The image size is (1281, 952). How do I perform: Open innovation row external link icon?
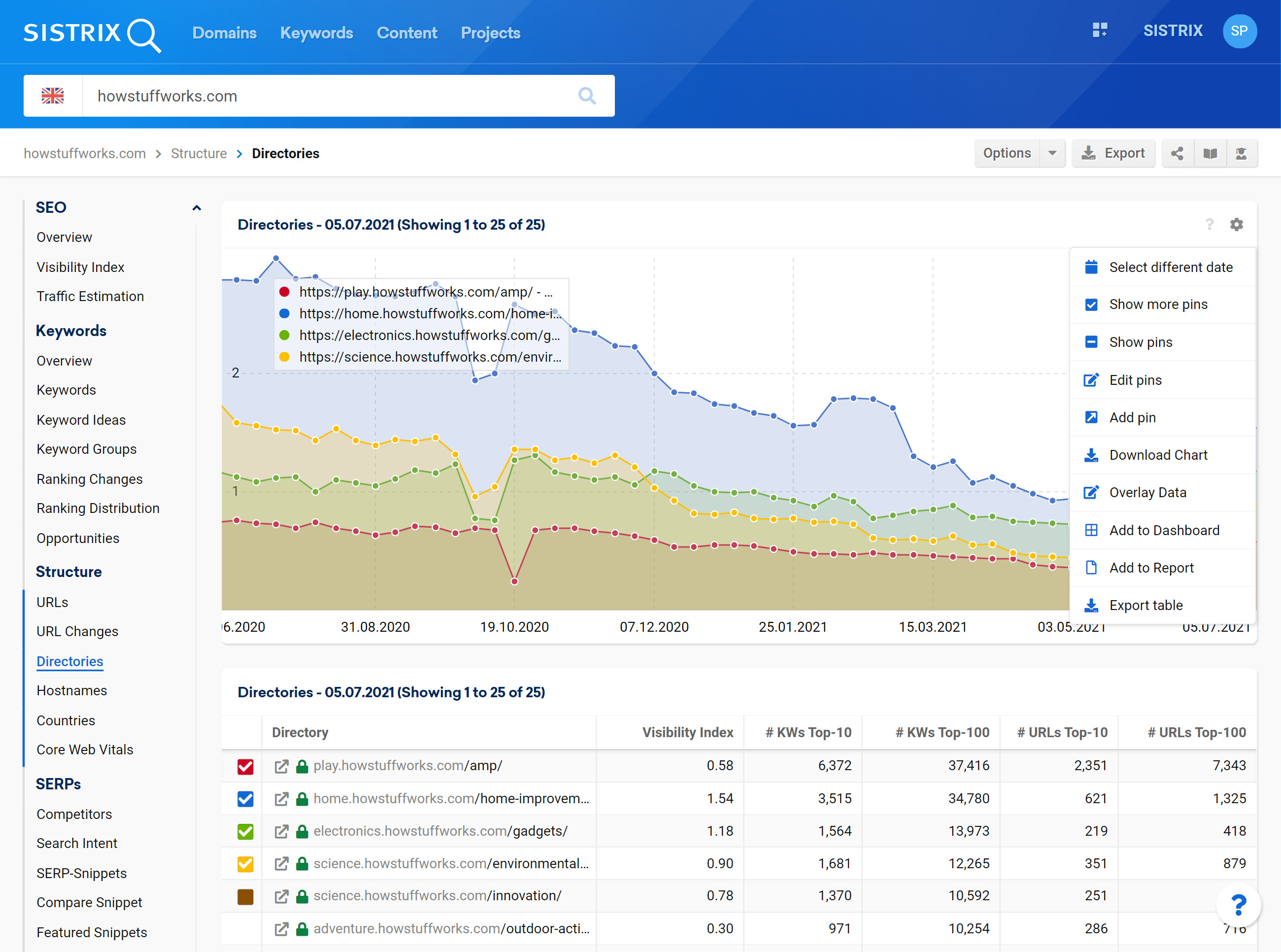[281, 897]
